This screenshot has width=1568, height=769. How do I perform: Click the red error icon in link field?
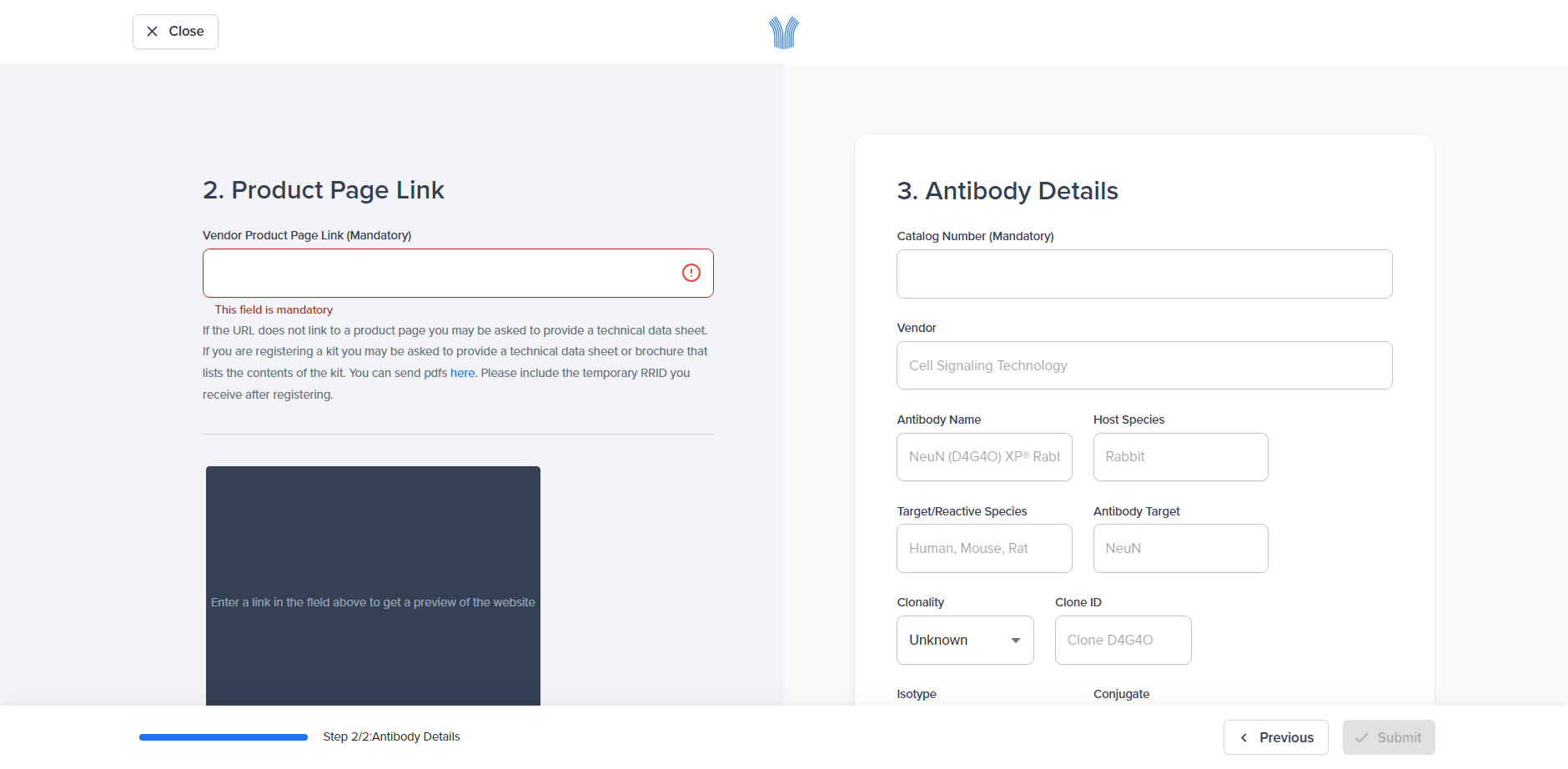pyautogui.click(x=691, y=273)
